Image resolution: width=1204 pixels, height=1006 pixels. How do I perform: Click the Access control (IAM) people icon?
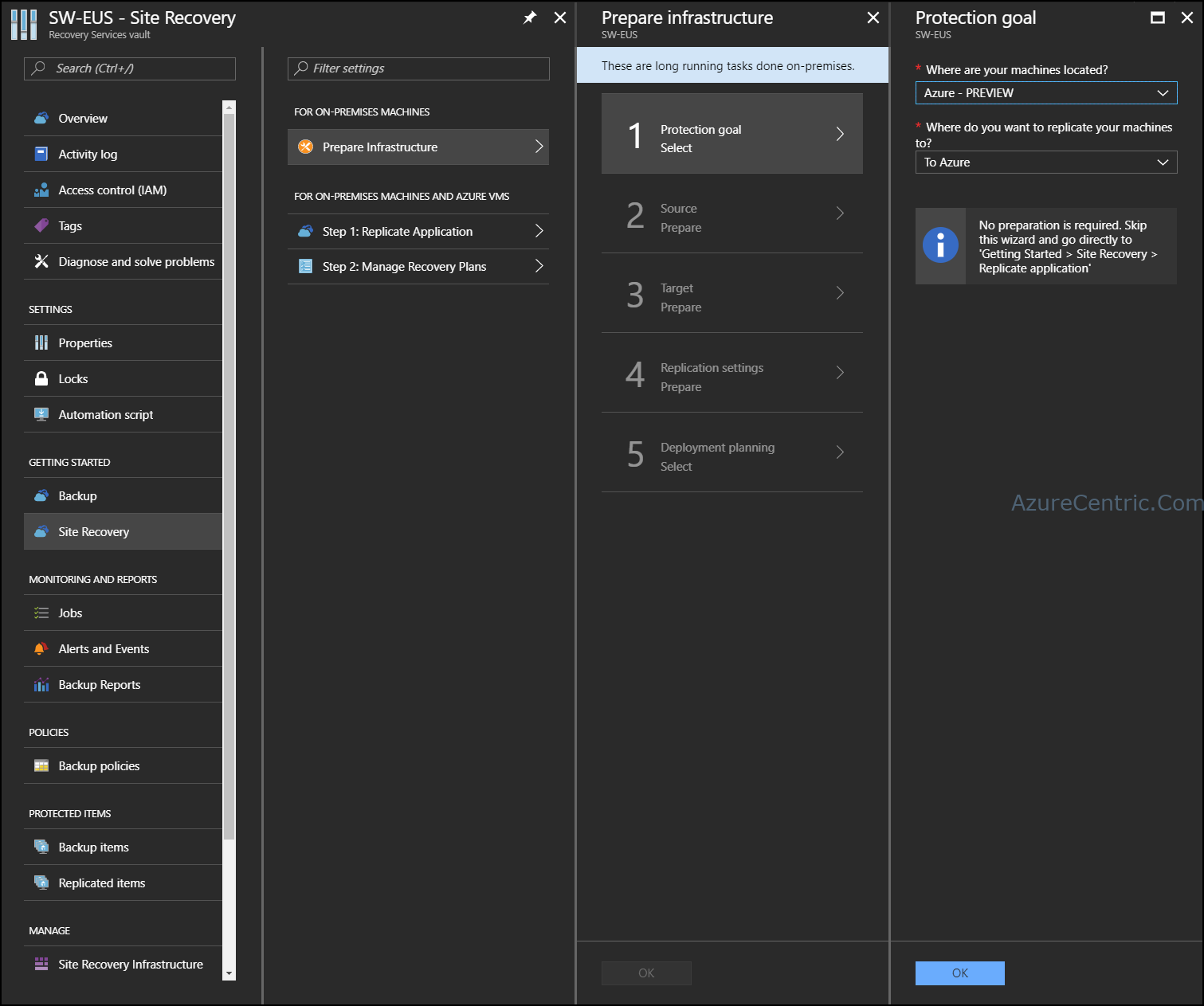(x=41, y=190)
